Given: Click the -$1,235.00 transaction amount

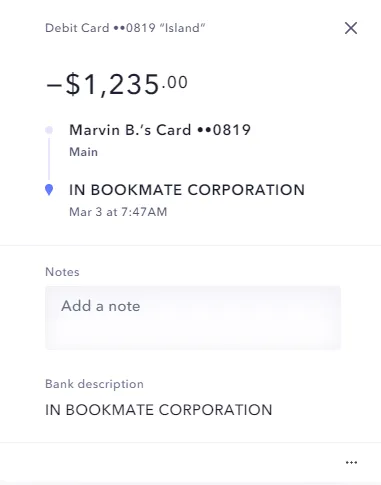Looking at the screenshot, I should pos(117,84).
